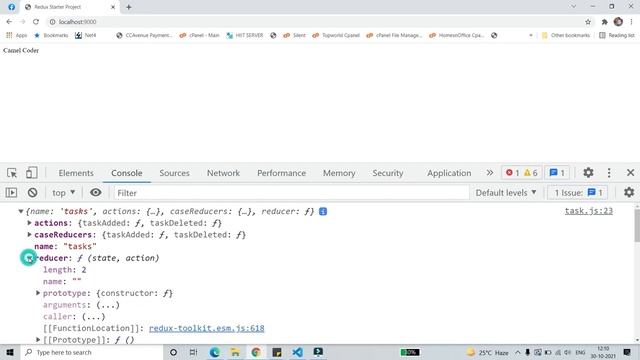Image resolution: width=640 pixels, height=360 pixels.
Task: Open the Cortana circle icon on taskbar
Action: tap(173, 352)
